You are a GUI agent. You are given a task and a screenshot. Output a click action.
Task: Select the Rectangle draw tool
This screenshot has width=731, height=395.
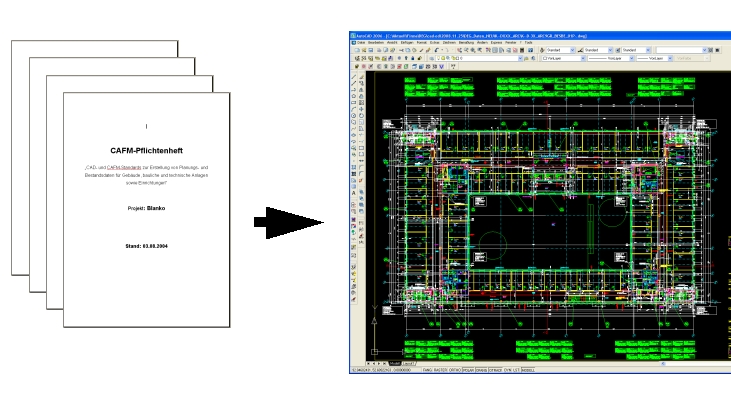point(353,102)
